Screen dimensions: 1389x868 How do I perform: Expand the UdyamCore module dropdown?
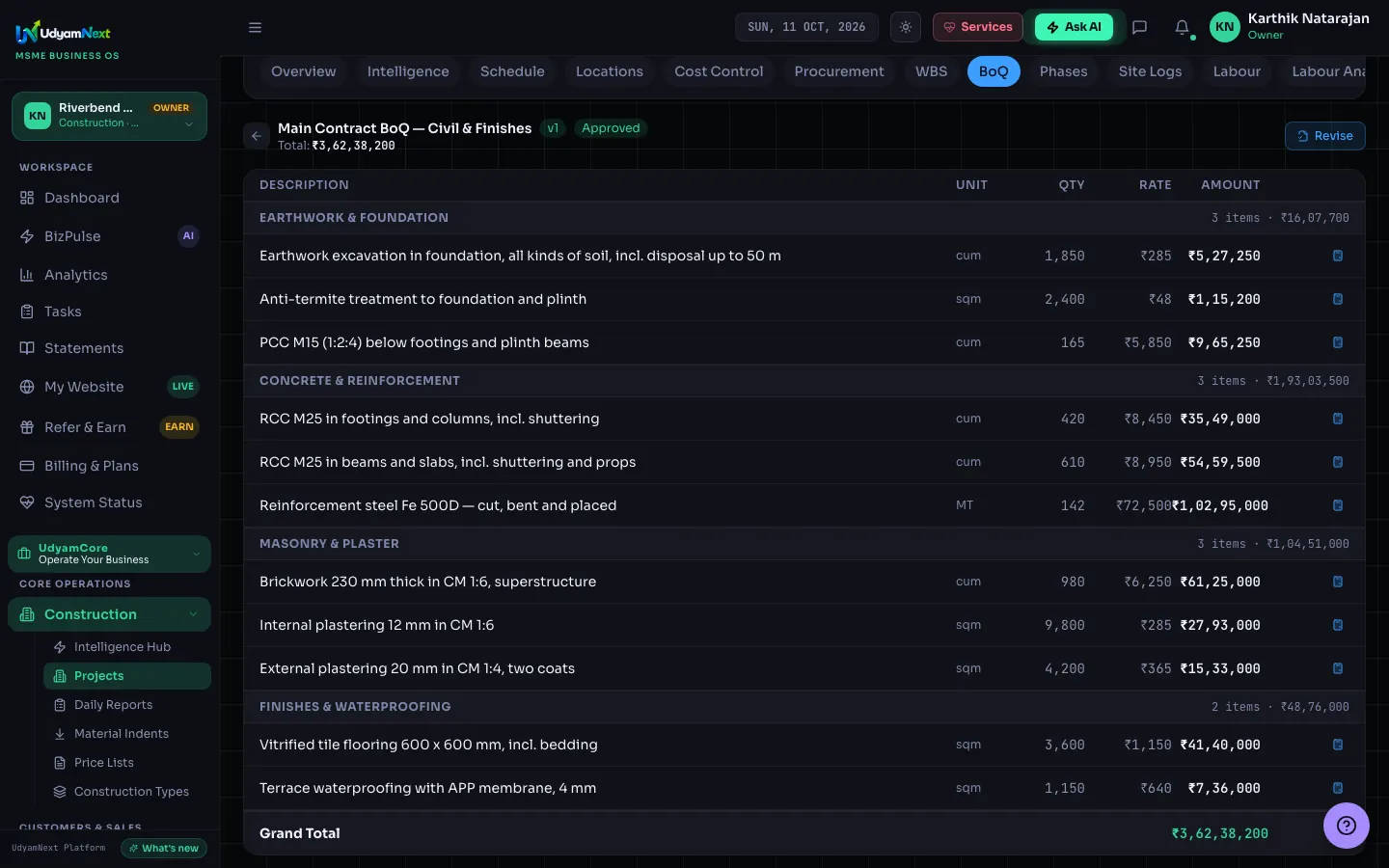tap(109, 554)
